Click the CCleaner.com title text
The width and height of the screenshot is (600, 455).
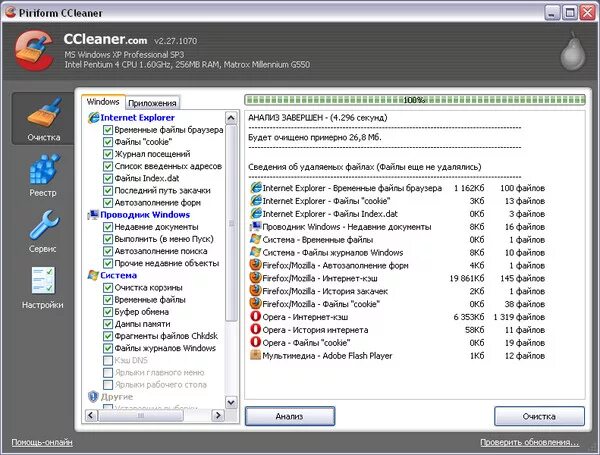pos(105,39)
